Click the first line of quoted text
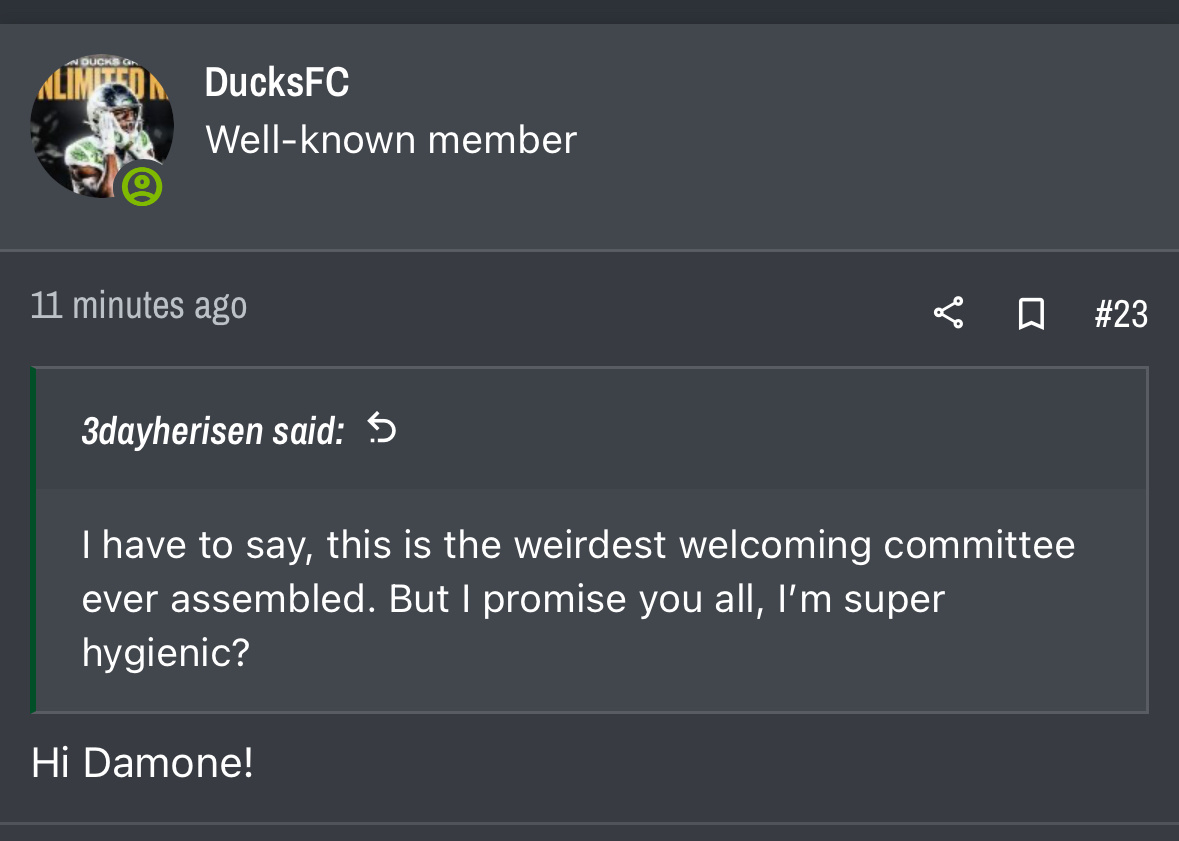Viewport: 1179px width, 841px height. tap(578, 545)
